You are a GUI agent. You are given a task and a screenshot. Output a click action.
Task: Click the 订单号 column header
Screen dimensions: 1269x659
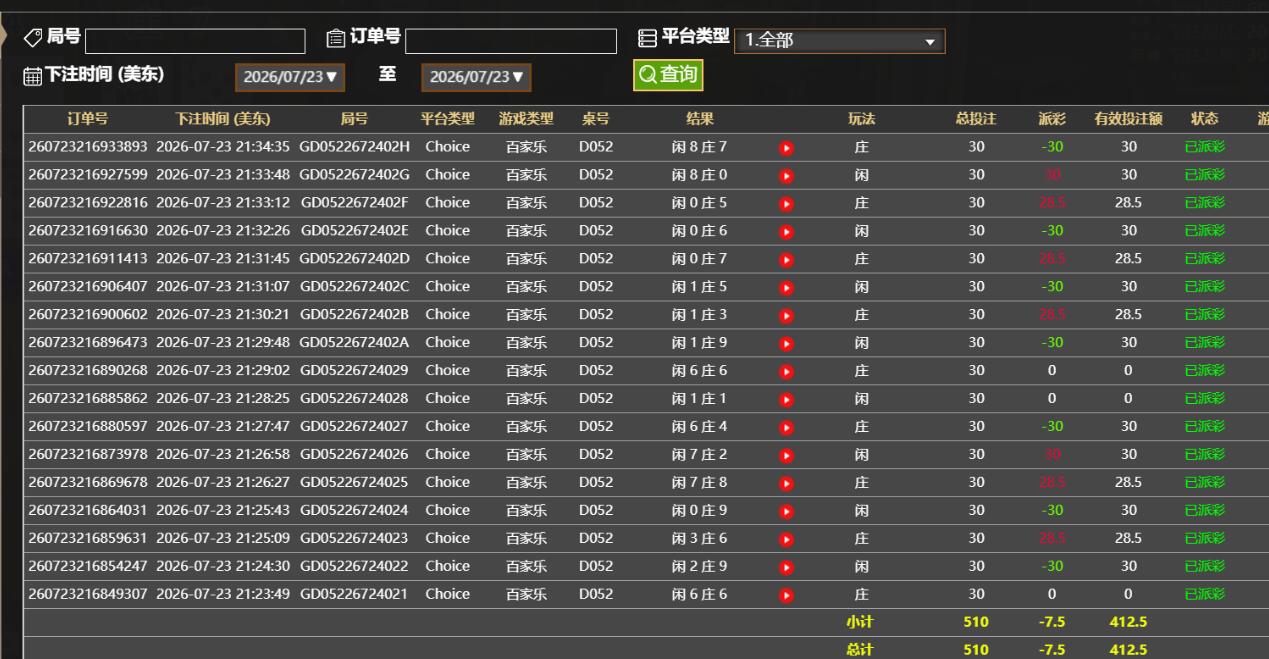tap(87, 119)
